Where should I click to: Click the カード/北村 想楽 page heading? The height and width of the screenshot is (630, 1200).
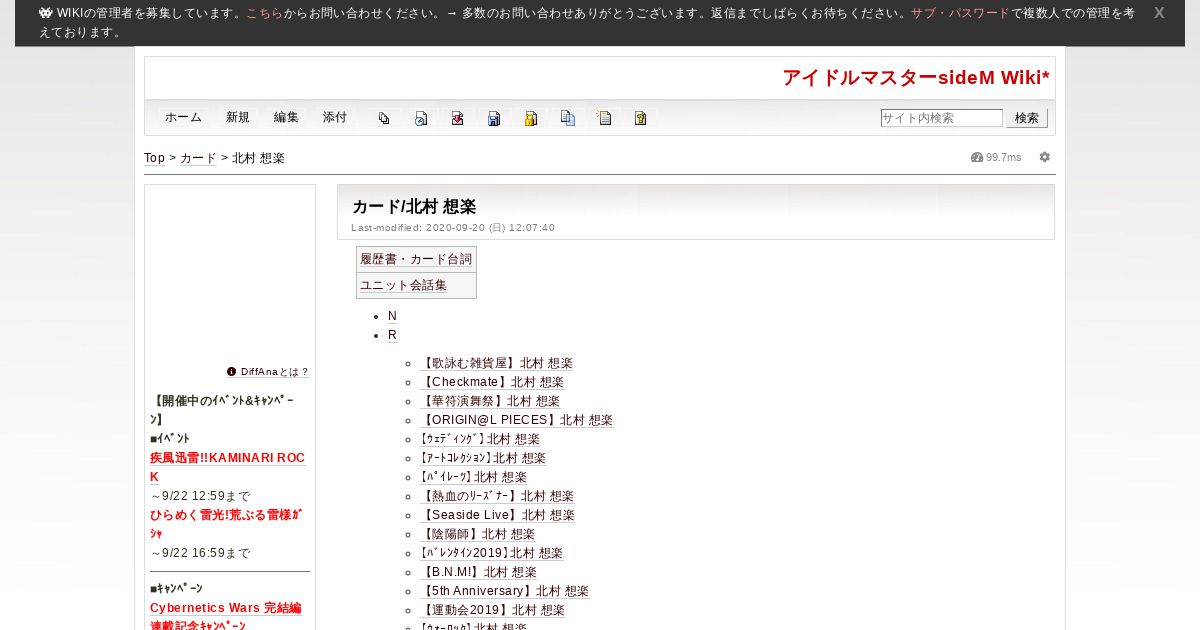(x=414, y=207)
